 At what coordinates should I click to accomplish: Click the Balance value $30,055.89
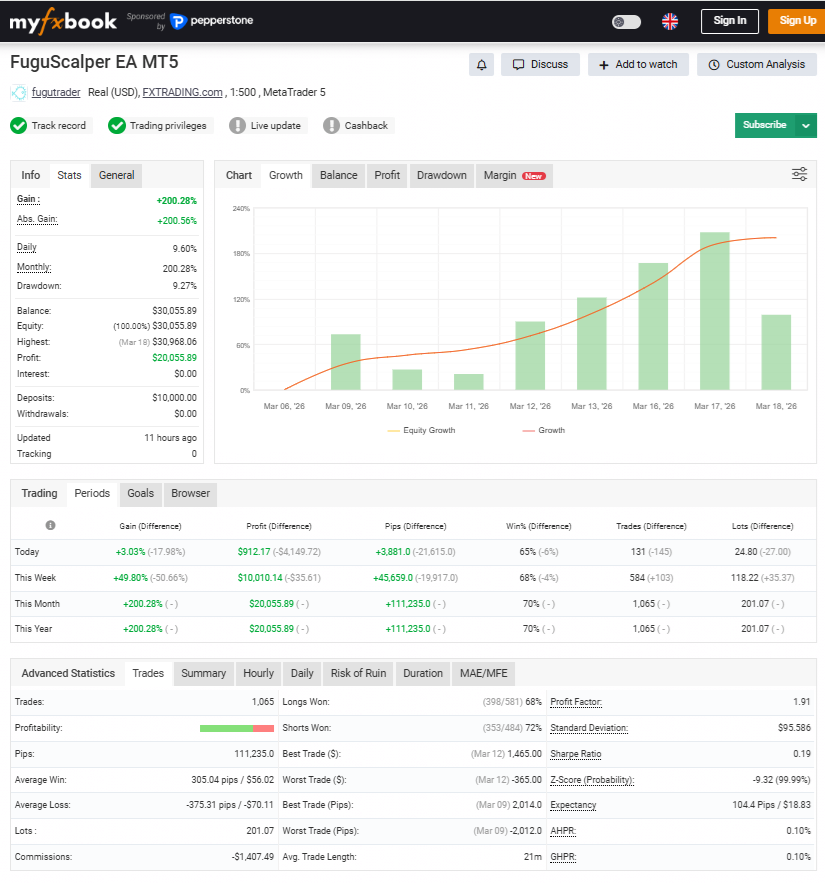(x=175, y=311)
